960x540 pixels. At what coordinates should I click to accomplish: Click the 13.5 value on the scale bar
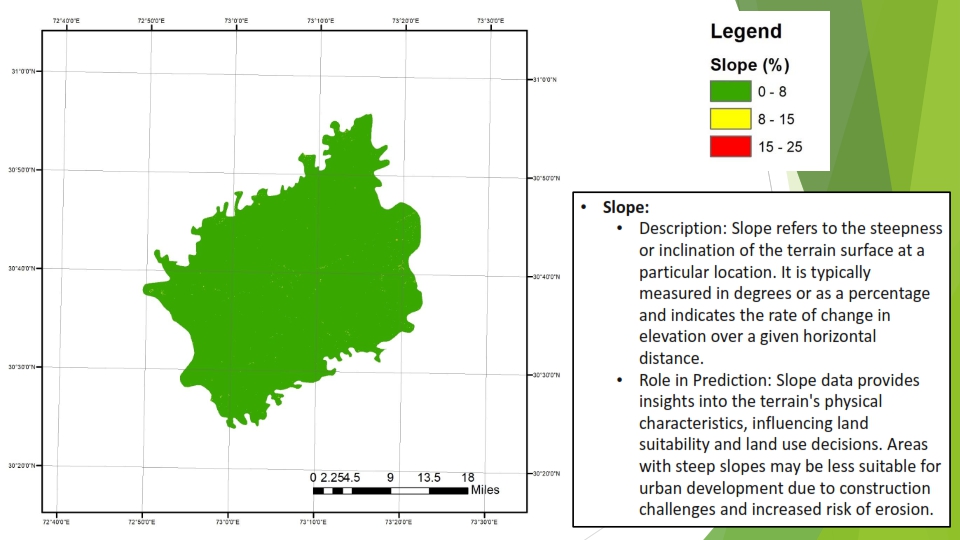click(x=428, y=477)
